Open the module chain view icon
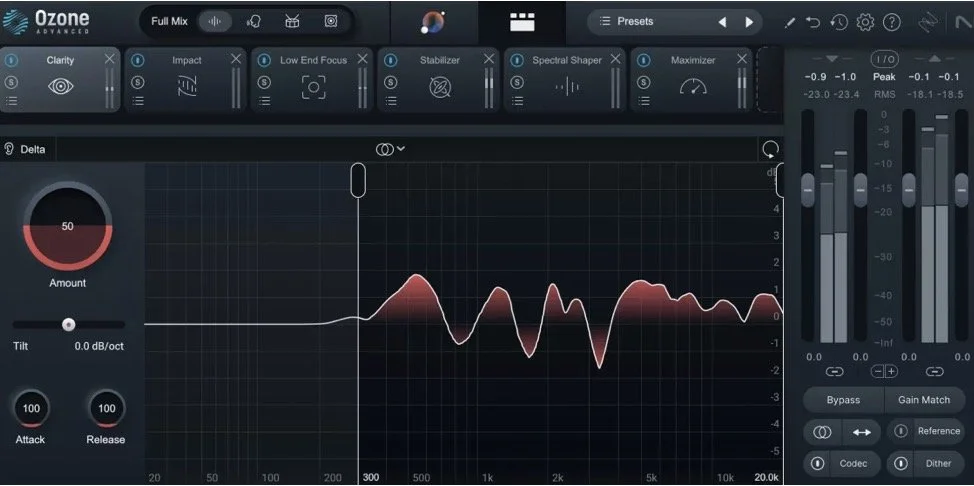 pyautogui.click(x=522, y=22)
